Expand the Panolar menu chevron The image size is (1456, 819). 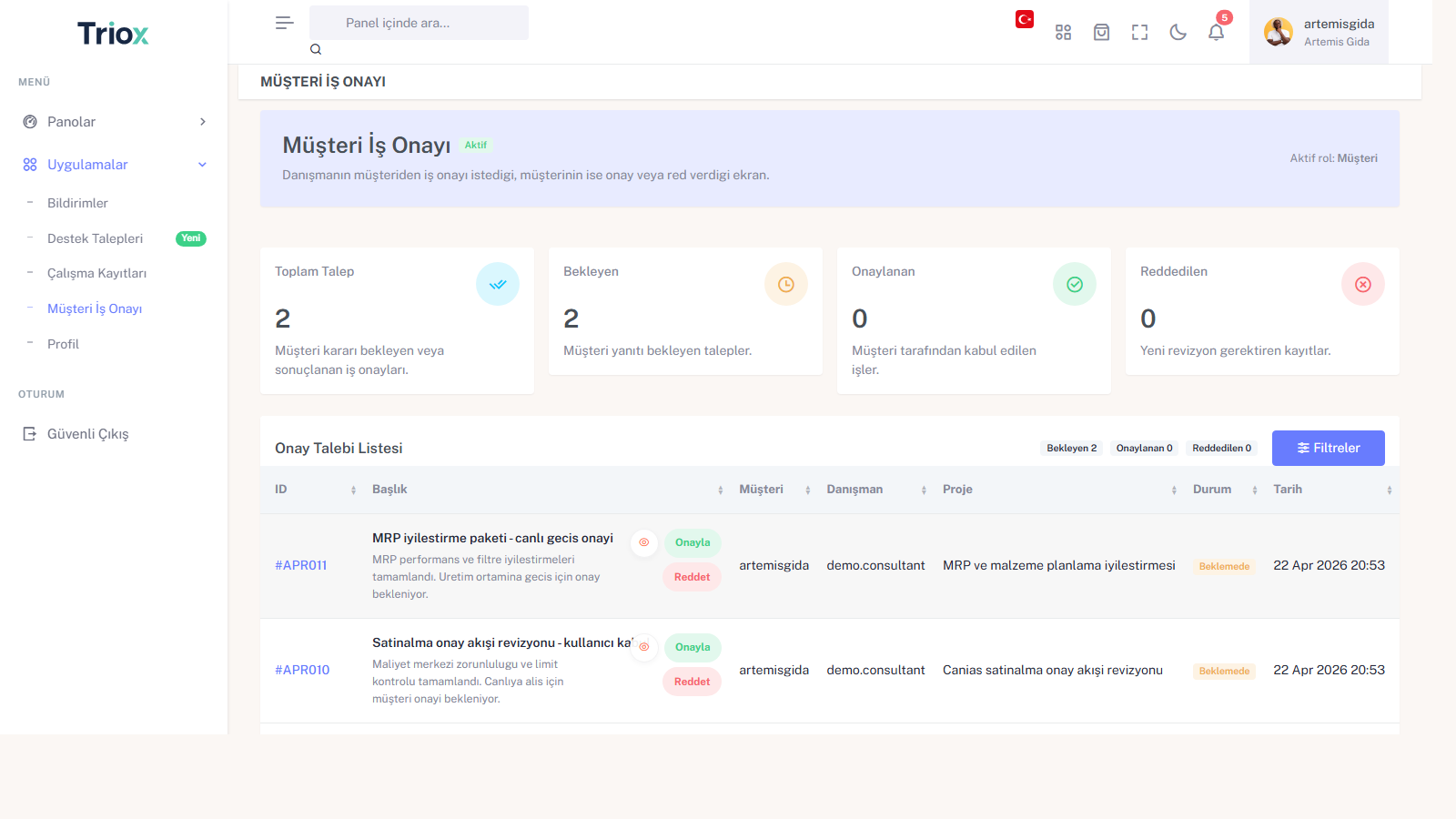[203, 122]
